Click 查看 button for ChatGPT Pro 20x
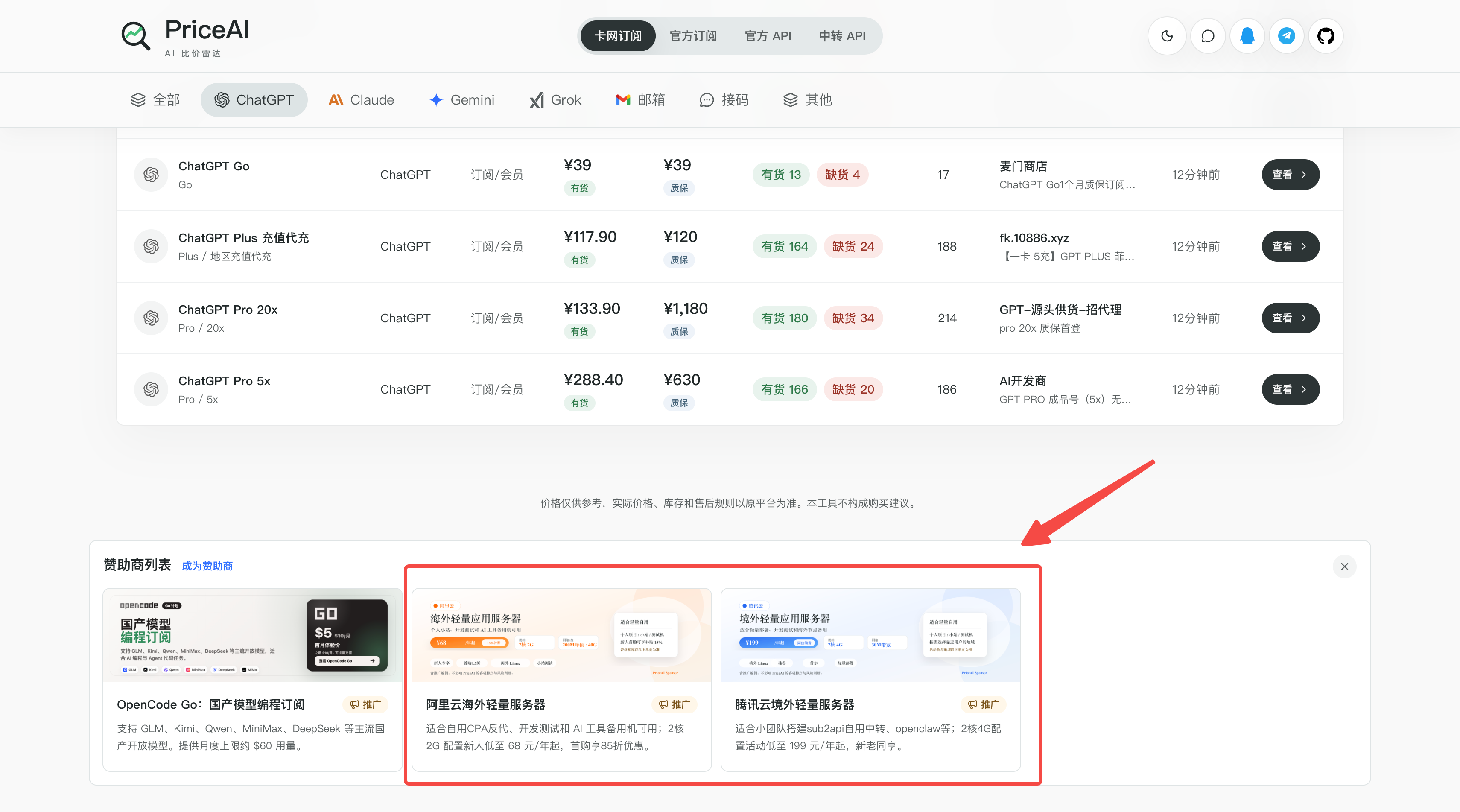This screenshot has height=812, width=1460. 1290,318
